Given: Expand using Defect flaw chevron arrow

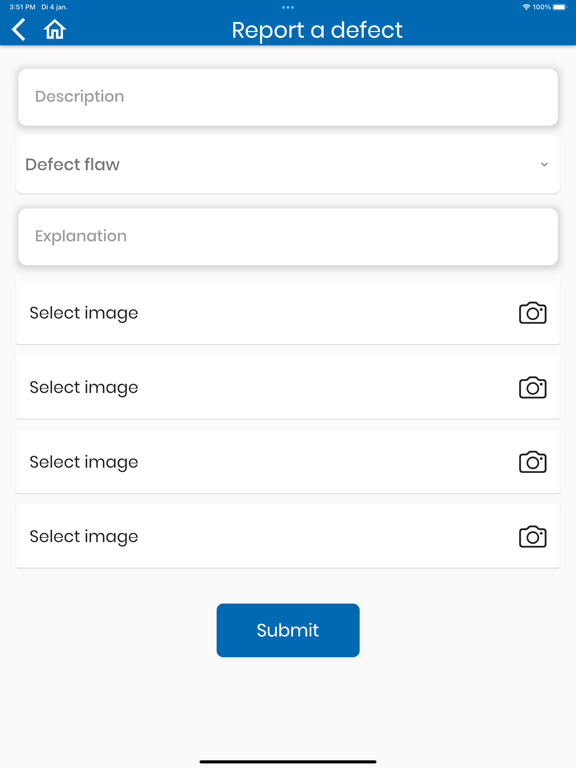Looking at the screenshot, I should 544,165.
